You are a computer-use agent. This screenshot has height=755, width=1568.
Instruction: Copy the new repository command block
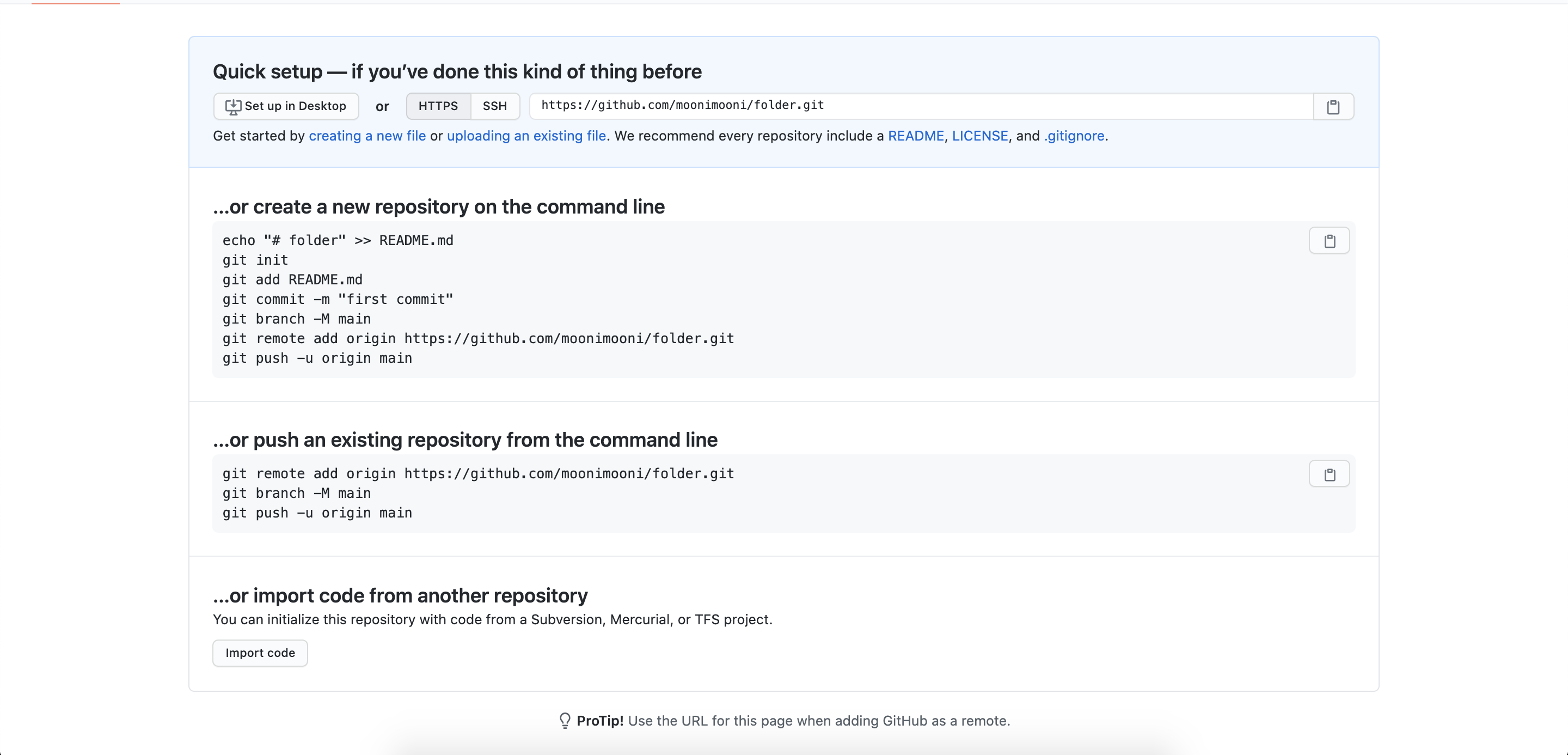click(1329, 241)
